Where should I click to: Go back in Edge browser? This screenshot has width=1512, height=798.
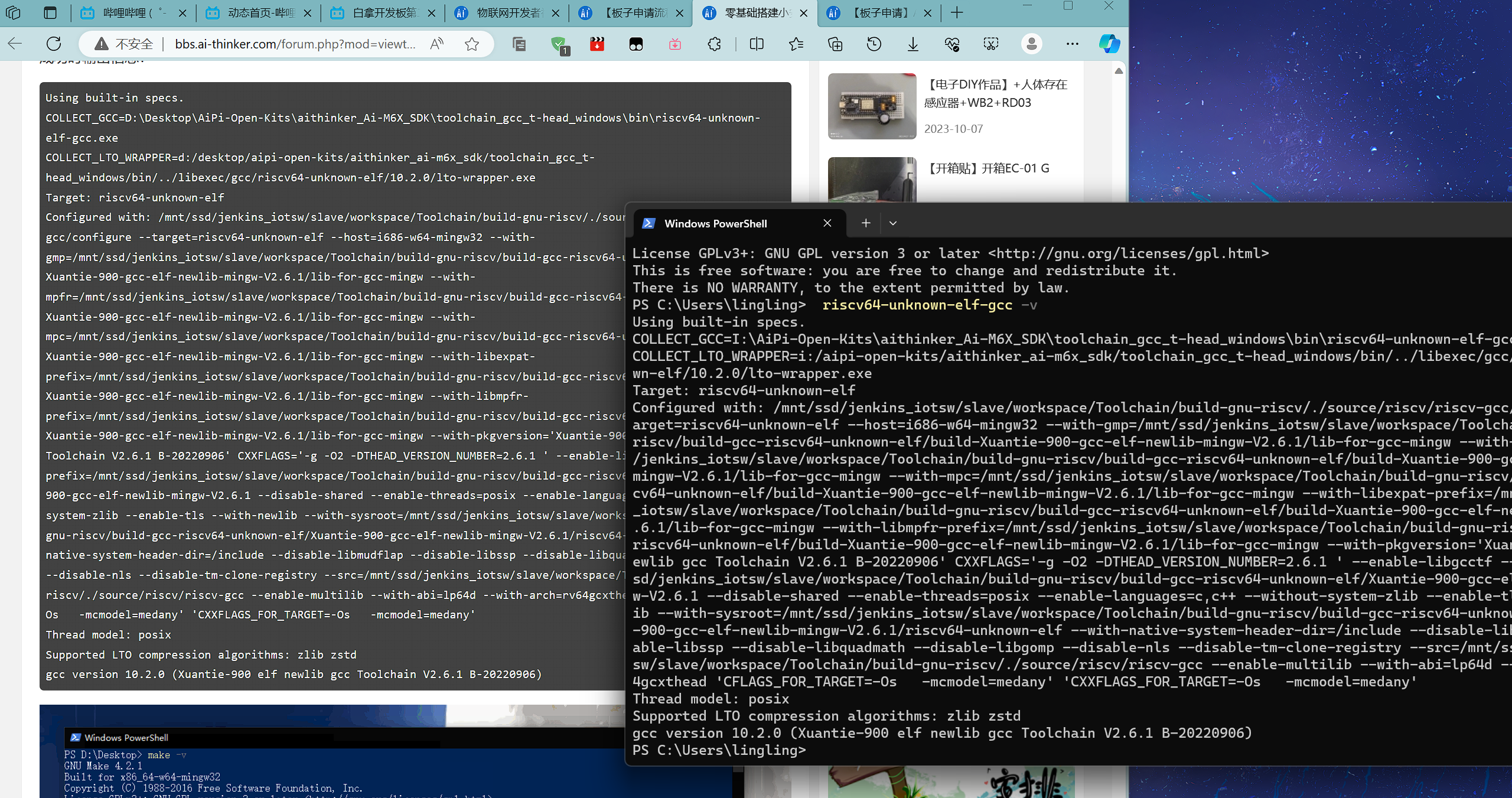(x=15, y=44)
